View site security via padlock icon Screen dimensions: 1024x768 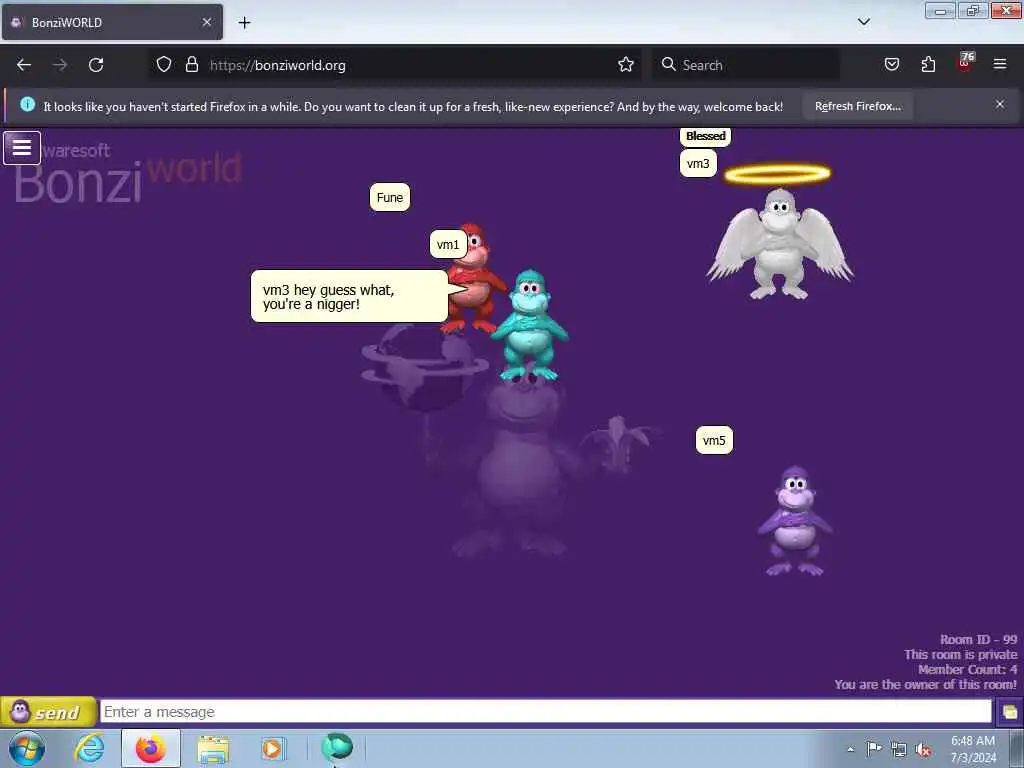[x=191, y=65]
